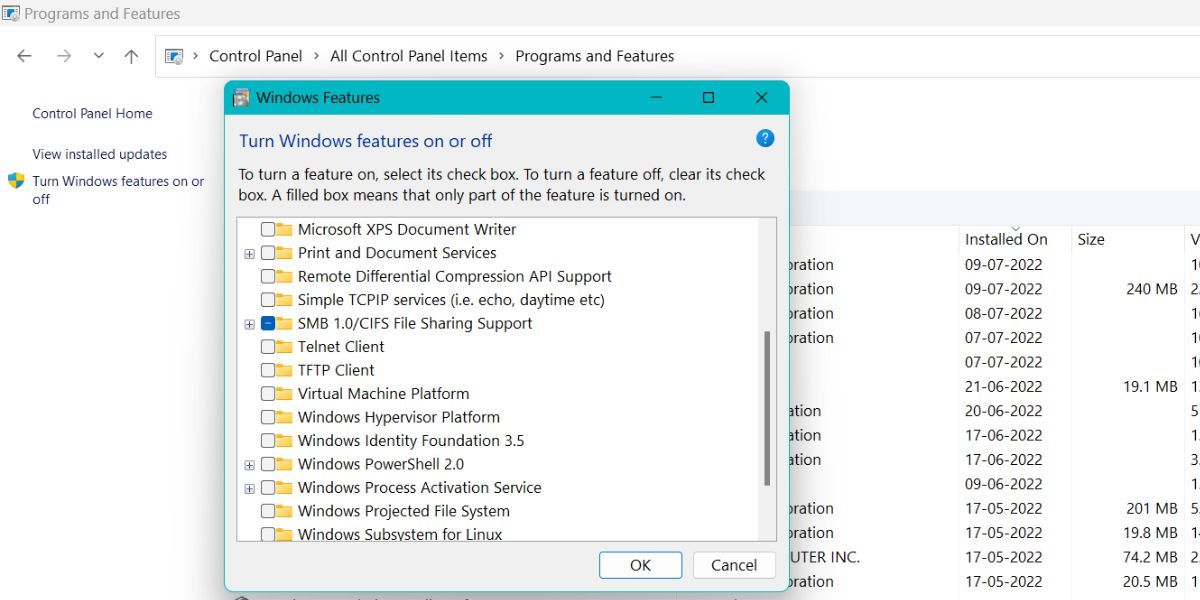This screenshot has width=1200, height=600.
Task: Click the Microsoft XPS Document Writer folder icon
Action: 284,229
